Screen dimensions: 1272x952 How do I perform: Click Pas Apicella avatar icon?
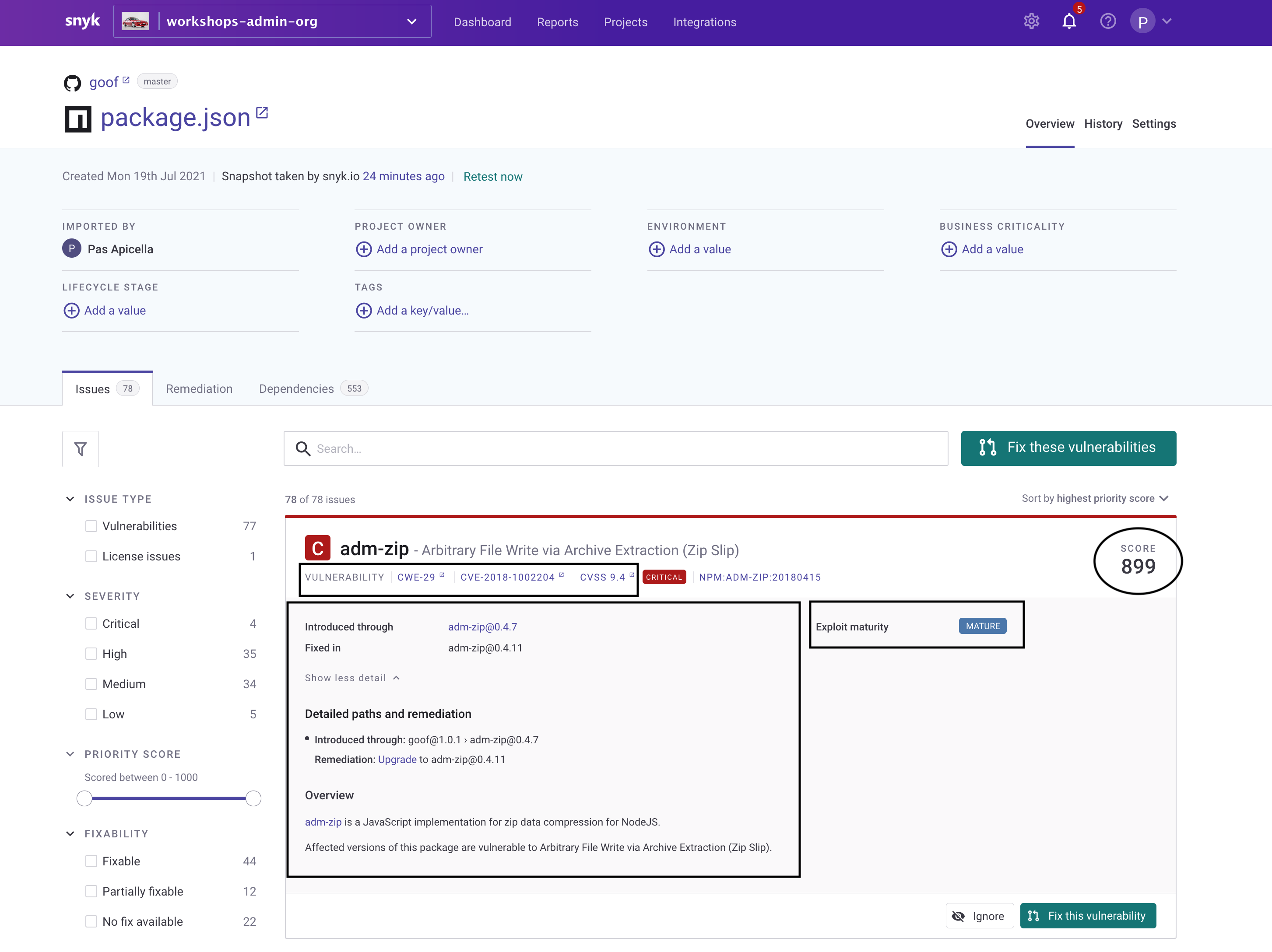tap(71, 248)
